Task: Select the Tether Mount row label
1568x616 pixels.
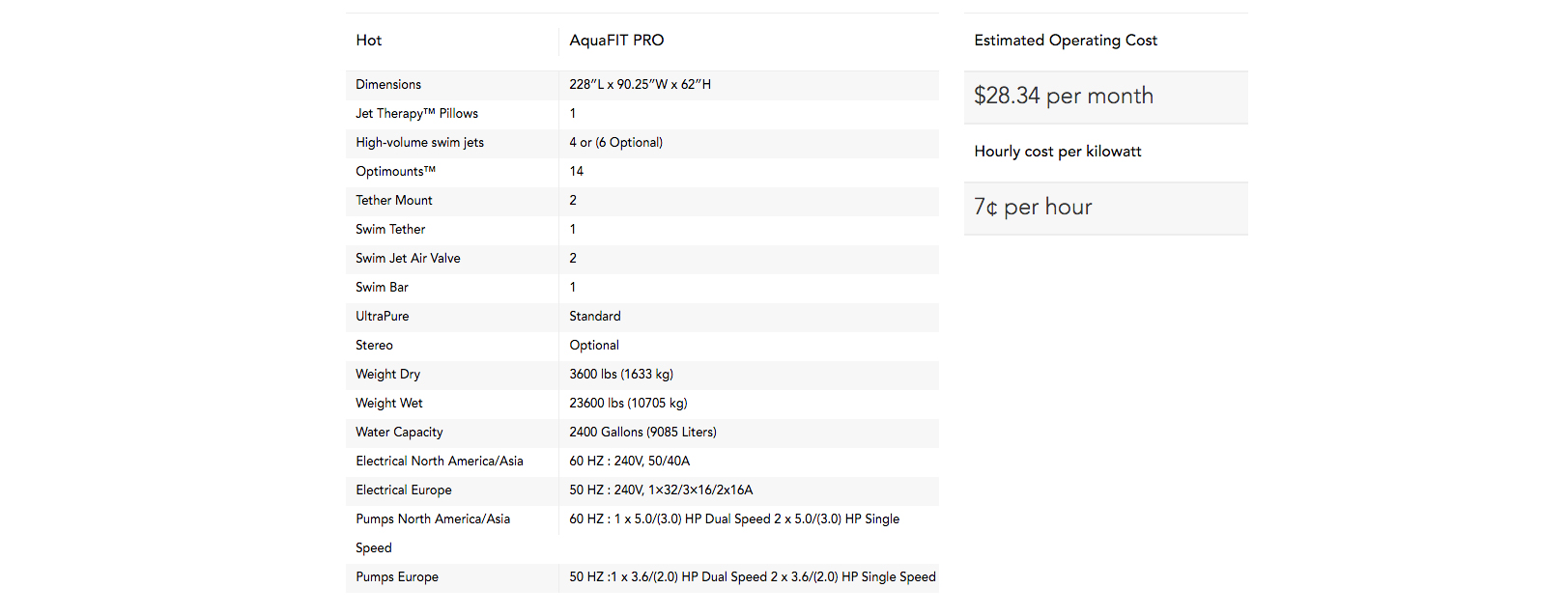Action: click(394, 201)
